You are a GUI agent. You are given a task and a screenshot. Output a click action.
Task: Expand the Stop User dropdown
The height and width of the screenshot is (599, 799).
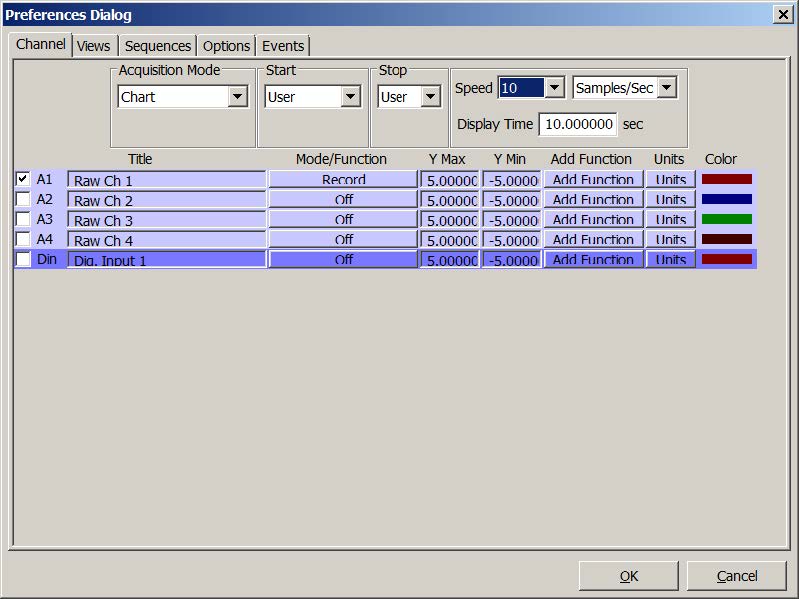pos(431,96)
